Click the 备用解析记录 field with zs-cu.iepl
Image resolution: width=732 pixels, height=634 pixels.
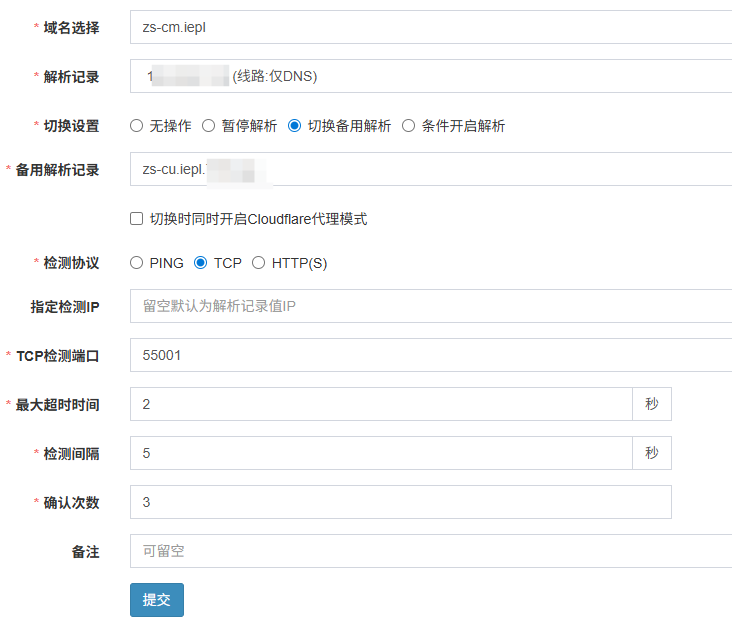(430, 169)
